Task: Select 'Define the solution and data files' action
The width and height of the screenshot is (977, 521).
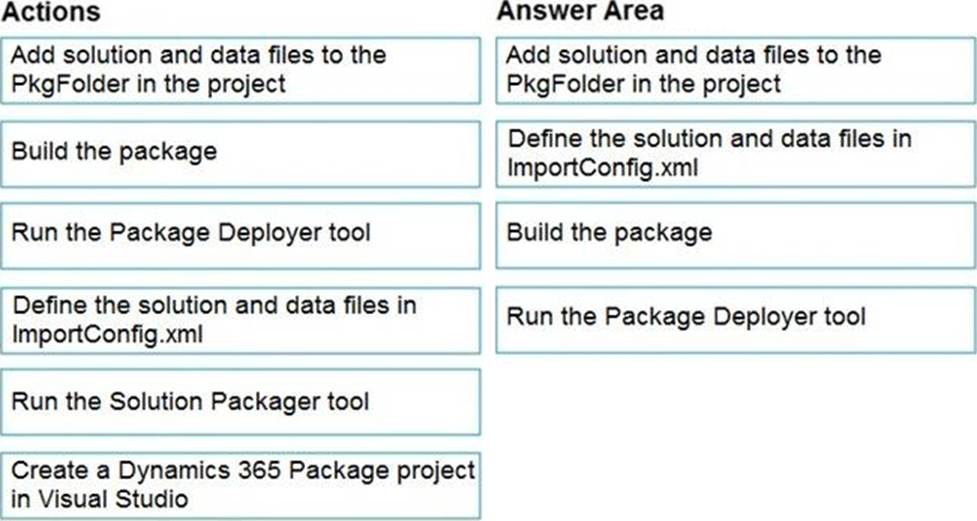Action: (241, 320)
